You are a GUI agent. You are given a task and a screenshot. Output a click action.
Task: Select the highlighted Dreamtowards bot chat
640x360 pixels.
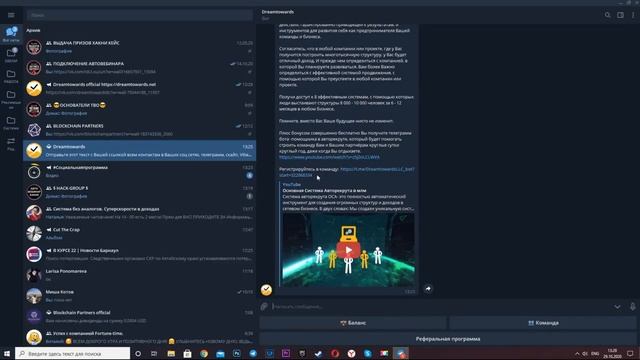(x=140, y=151)
